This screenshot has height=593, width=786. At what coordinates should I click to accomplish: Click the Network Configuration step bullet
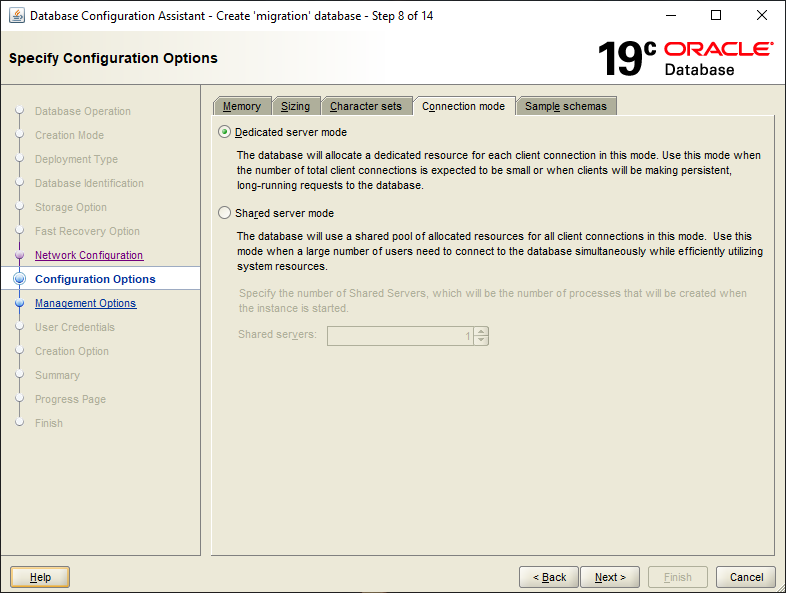click(x=20, y=255)
